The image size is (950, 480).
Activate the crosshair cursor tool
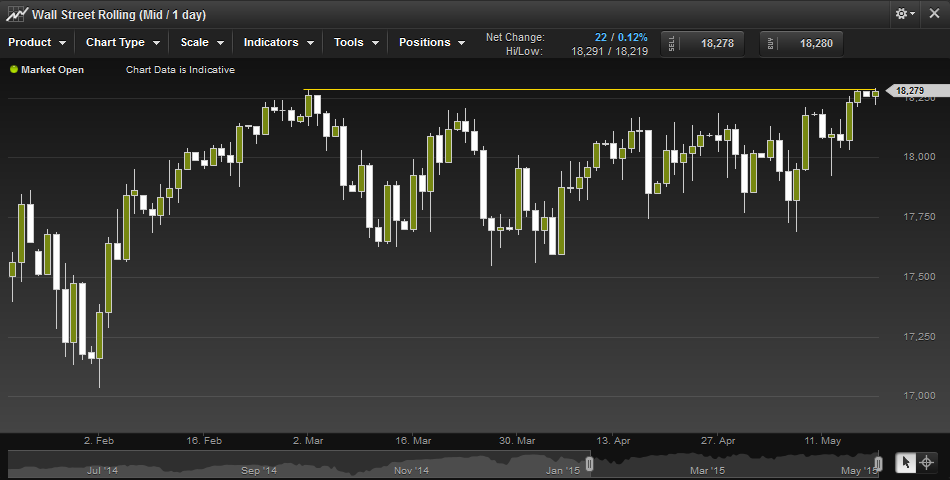(x=927, y=462)
